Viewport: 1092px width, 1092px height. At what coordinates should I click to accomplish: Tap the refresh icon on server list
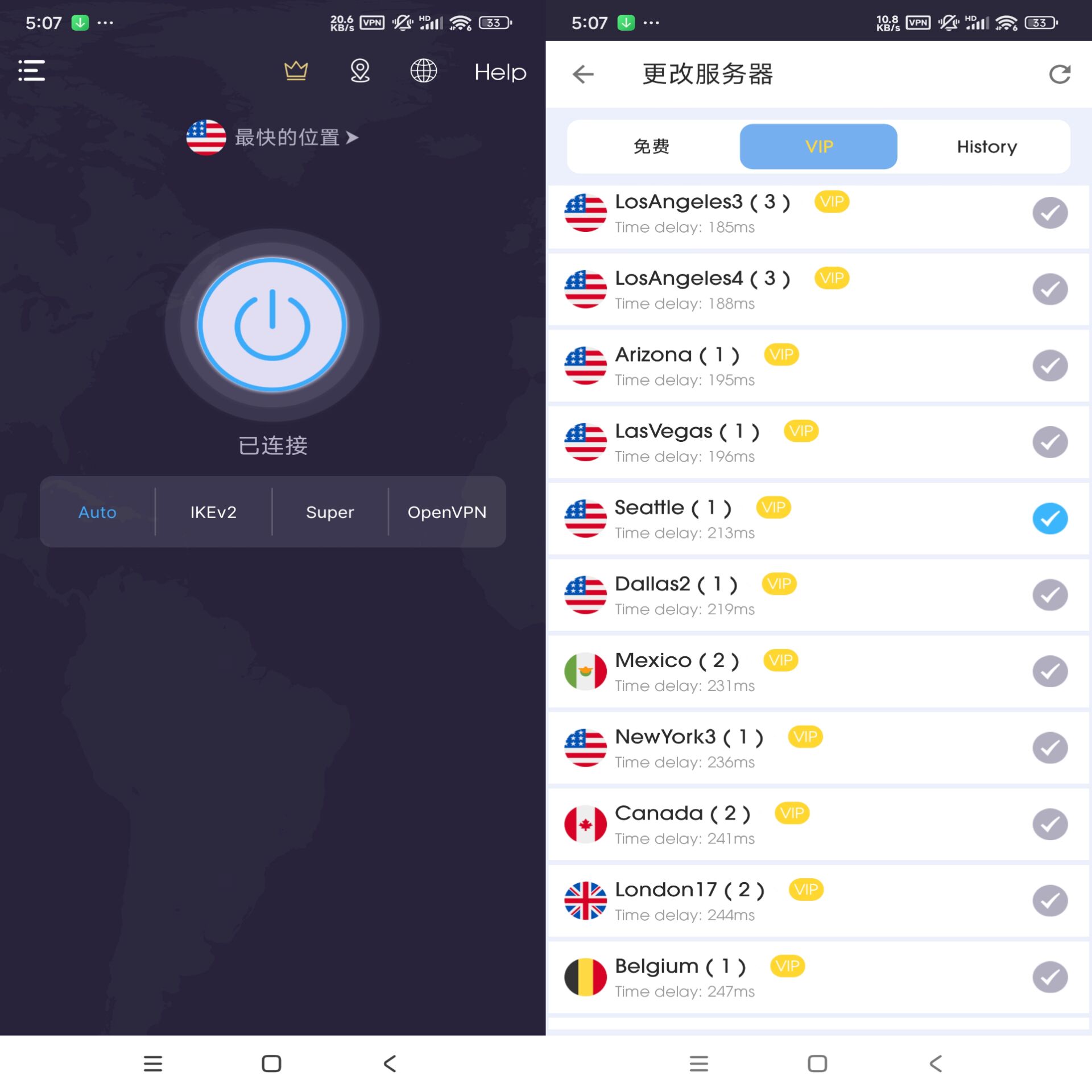click(1059, 73)
